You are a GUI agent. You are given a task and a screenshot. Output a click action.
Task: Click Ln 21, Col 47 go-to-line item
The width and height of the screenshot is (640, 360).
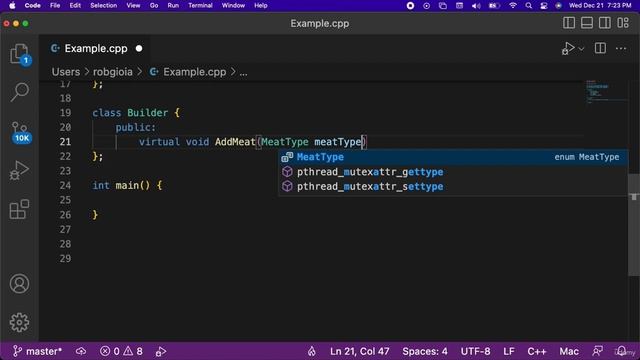[360, 351]
